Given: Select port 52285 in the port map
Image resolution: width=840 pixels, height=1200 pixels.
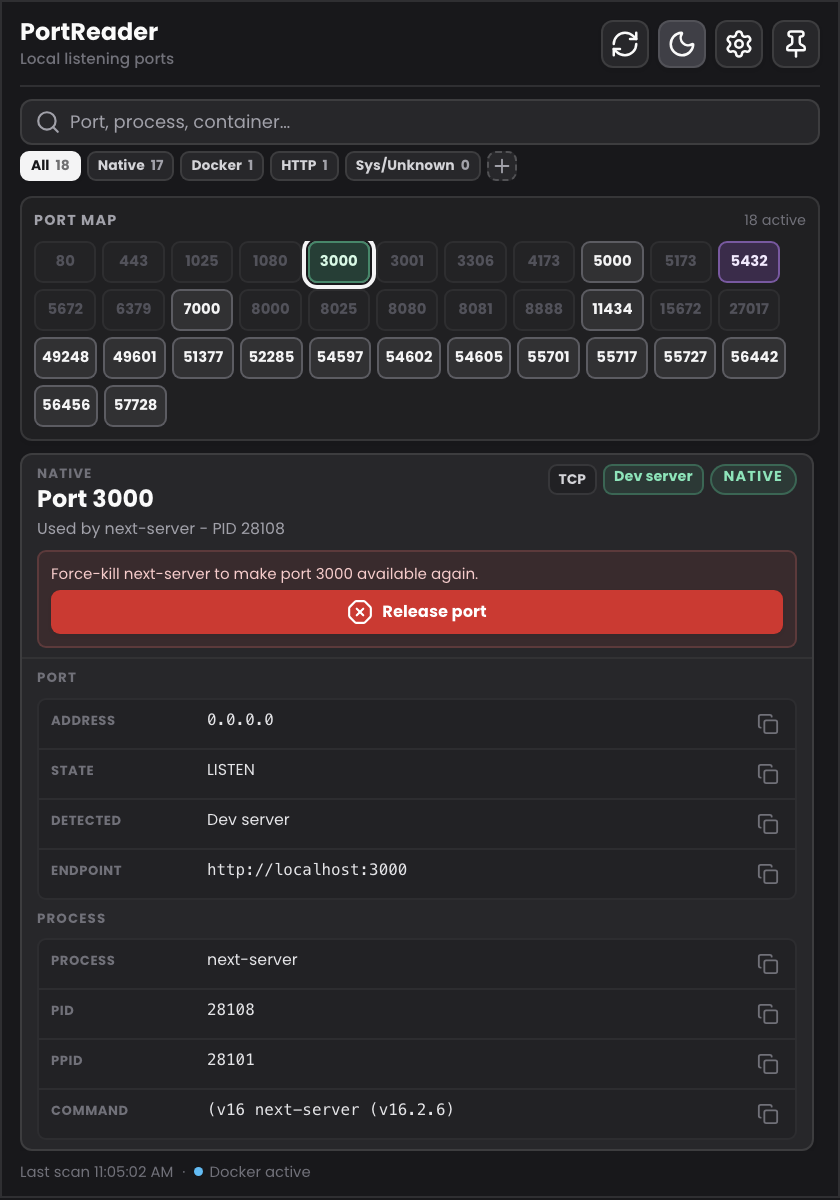Looking at the screenshot, I should (272, 357).
